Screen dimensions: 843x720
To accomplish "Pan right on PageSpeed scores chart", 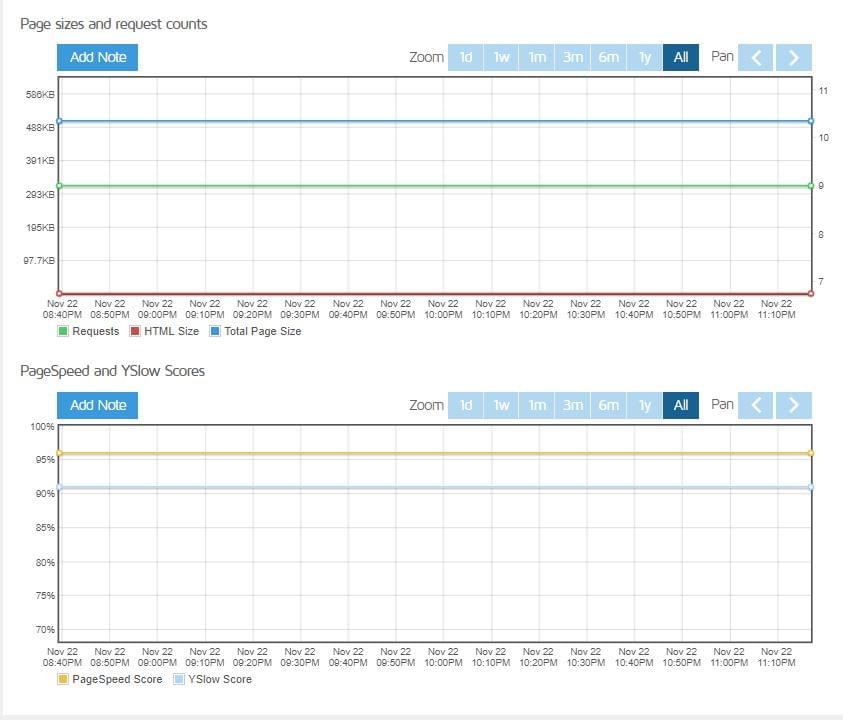I will point(793,405).
